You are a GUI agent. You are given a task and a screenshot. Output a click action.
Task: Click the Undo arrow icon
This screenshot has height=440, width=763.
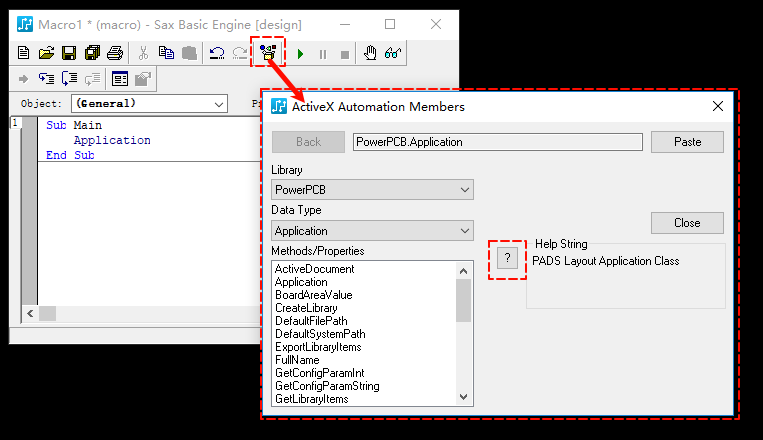pos(216,53)
